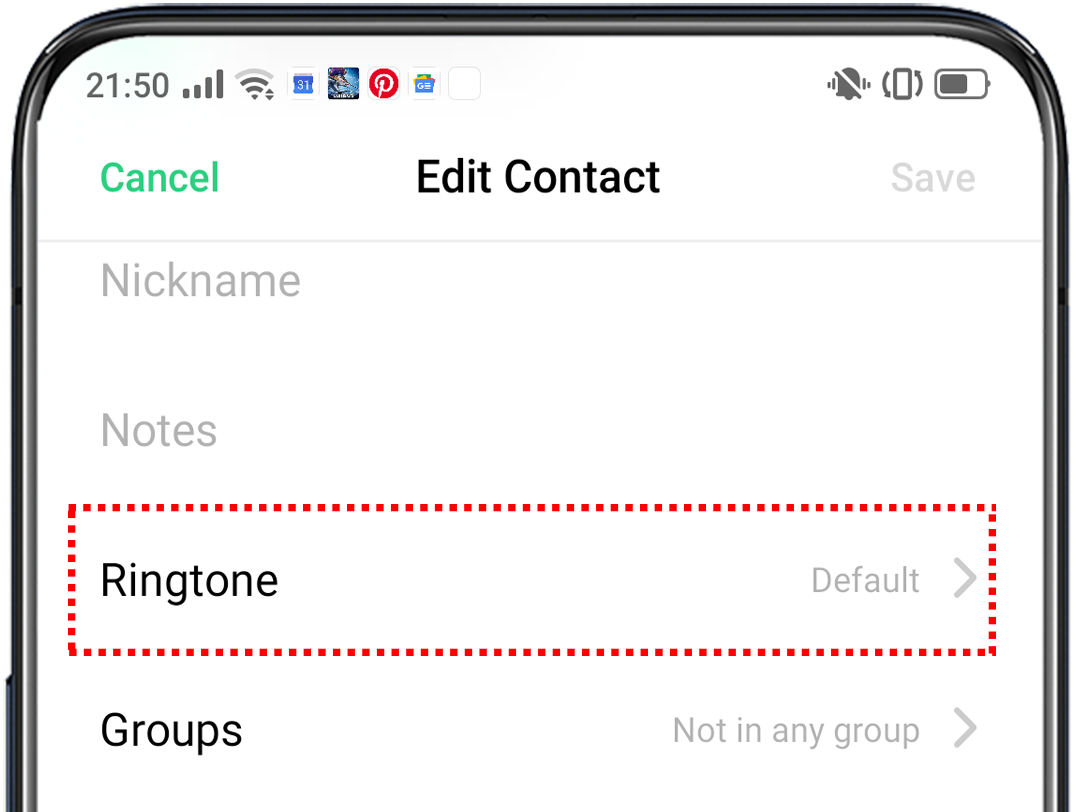Image resolution: width=1080 pixels, height=812 pixels.
Task: Open Ringtone chevron arrow
Action: [x=965, y=579]
